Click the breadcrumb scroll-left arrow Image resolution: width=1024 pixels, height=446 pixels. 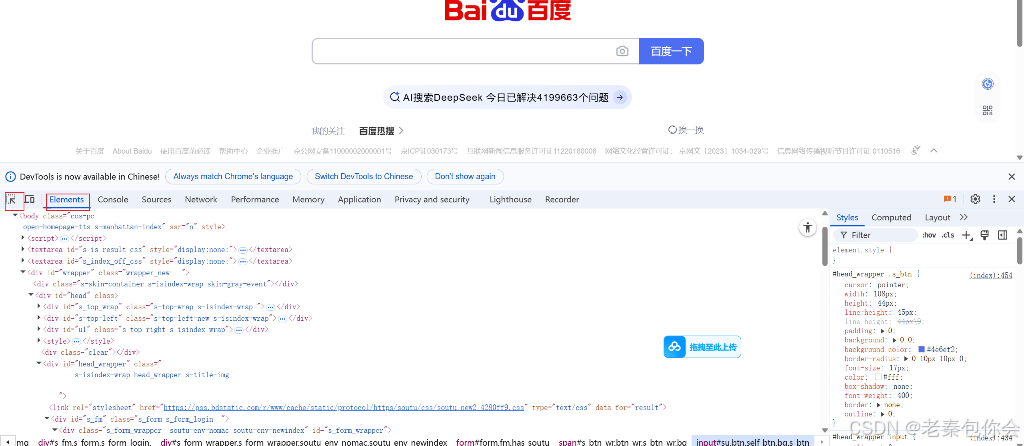point(8,442)
